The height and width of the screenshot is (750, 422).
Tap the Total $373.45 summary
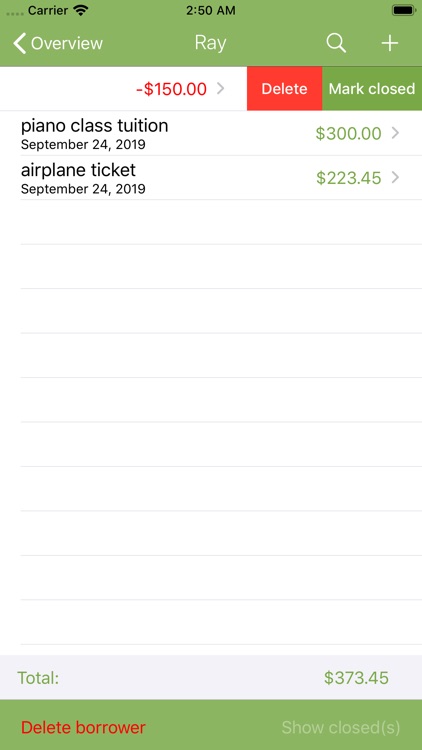pyautogui.click(x=211, y=677)
